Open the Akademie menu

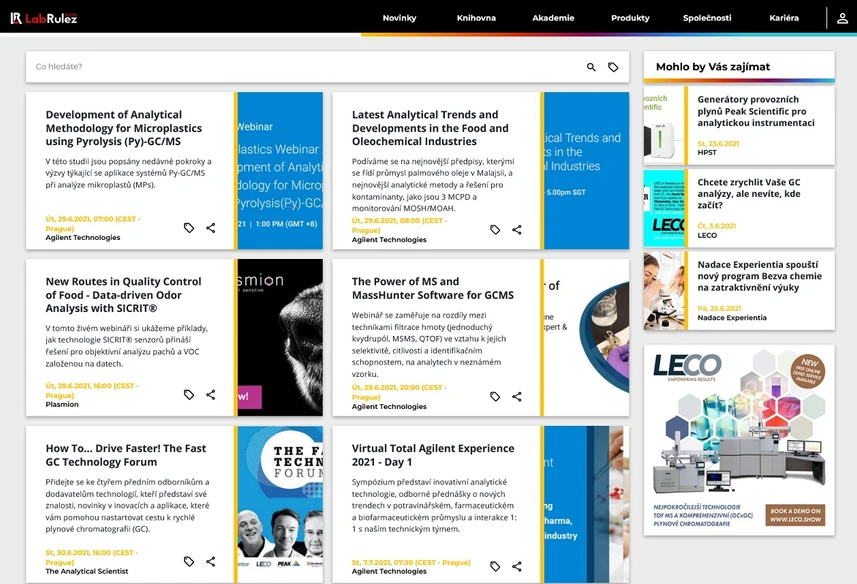tap(553, 18)
